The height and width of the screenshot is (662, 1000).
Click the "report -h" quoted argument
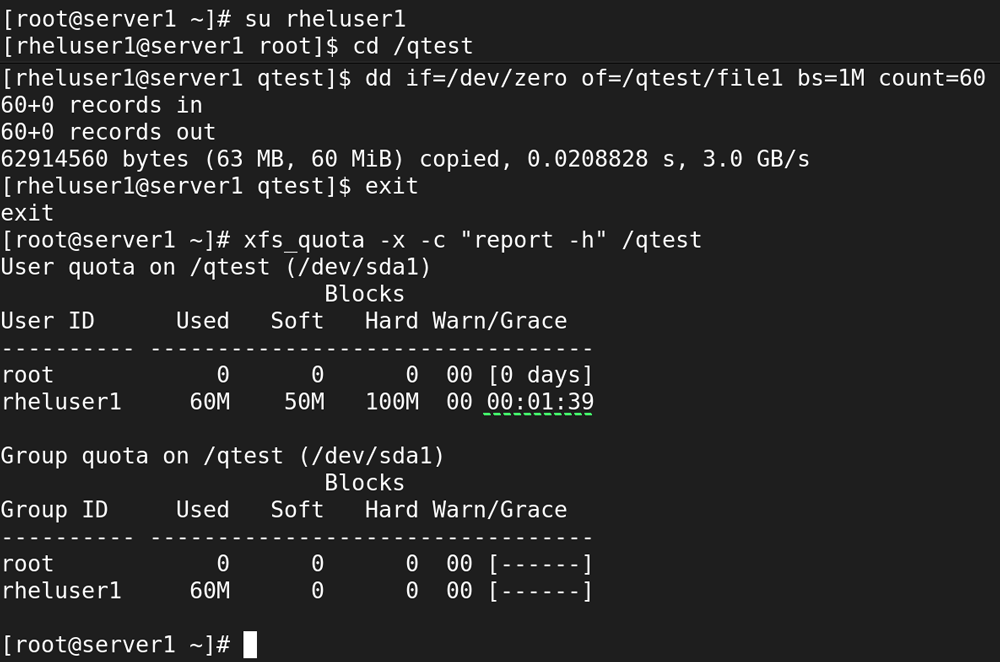533,240
